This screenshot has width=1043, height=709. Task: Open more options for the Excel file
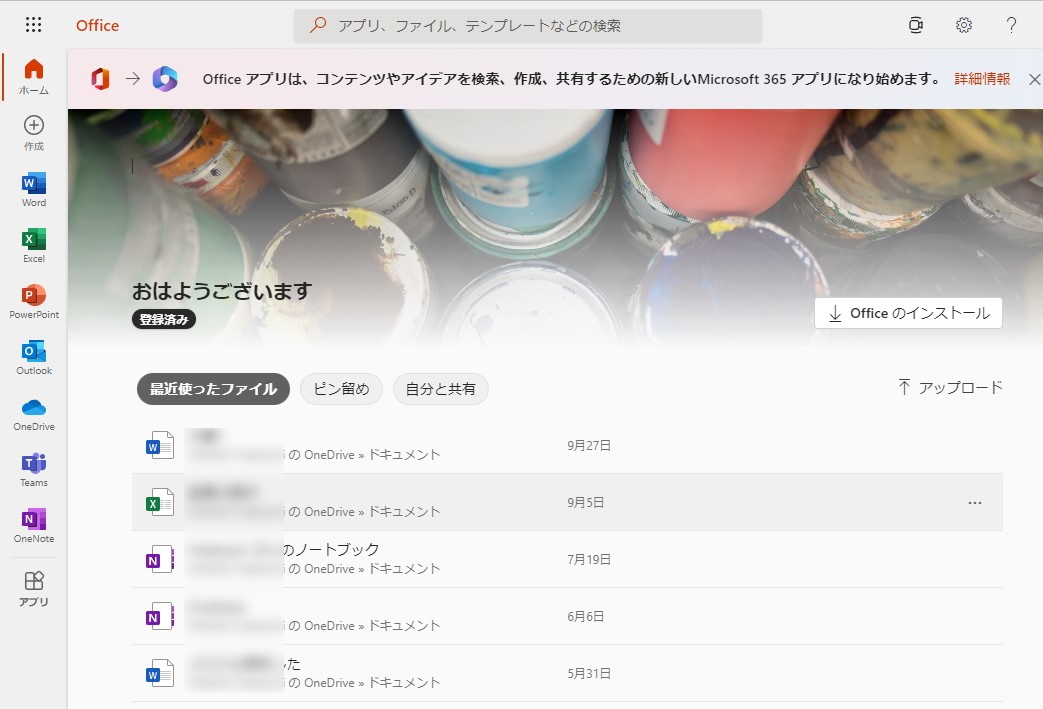pyautogui.click(x=975, y=503)
